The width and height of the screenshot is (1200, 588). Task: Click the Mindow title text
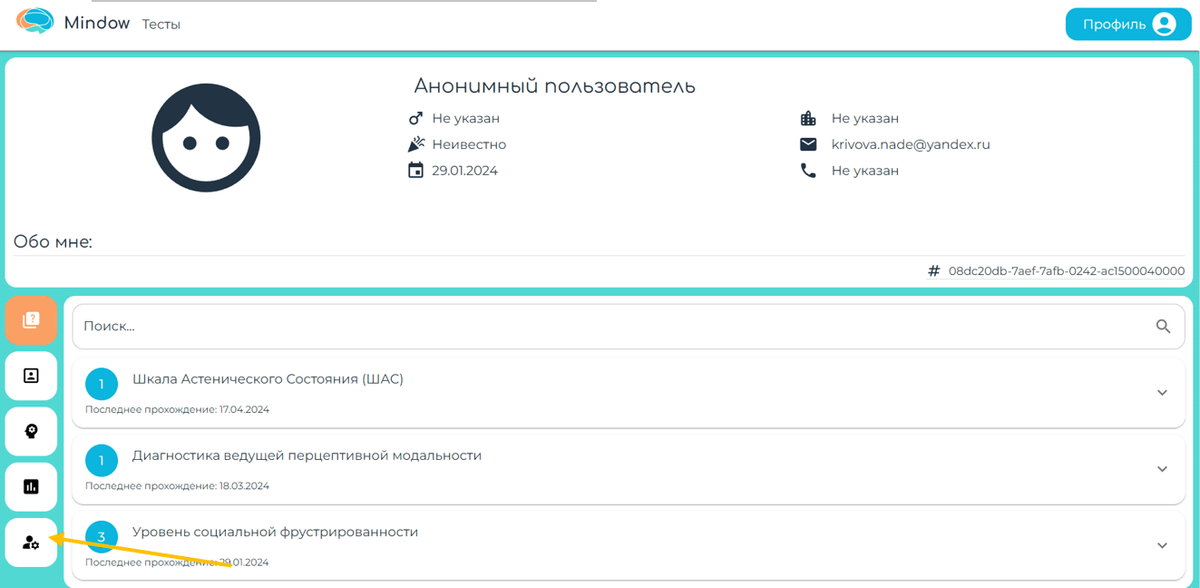click(97, 22)
